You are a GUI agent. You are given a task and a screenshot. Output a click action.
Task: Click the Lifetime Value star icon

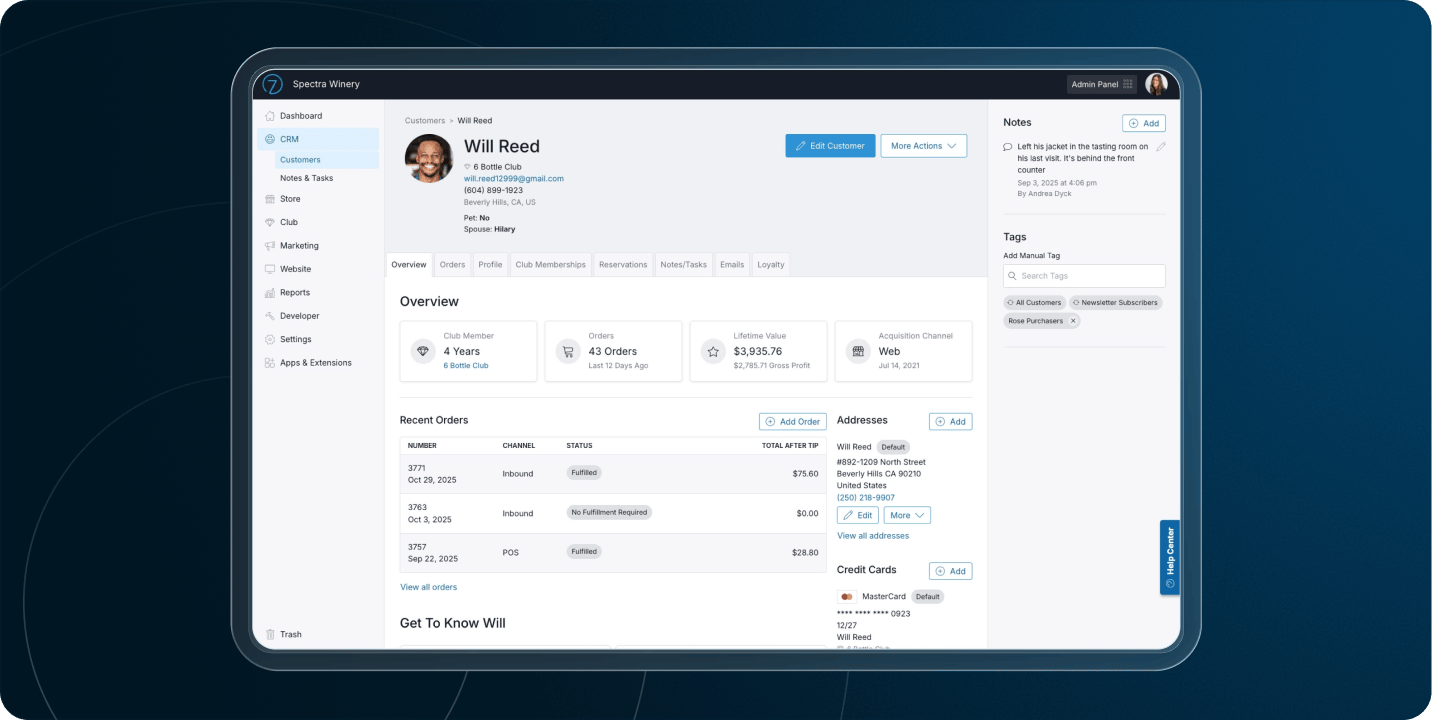713,351
